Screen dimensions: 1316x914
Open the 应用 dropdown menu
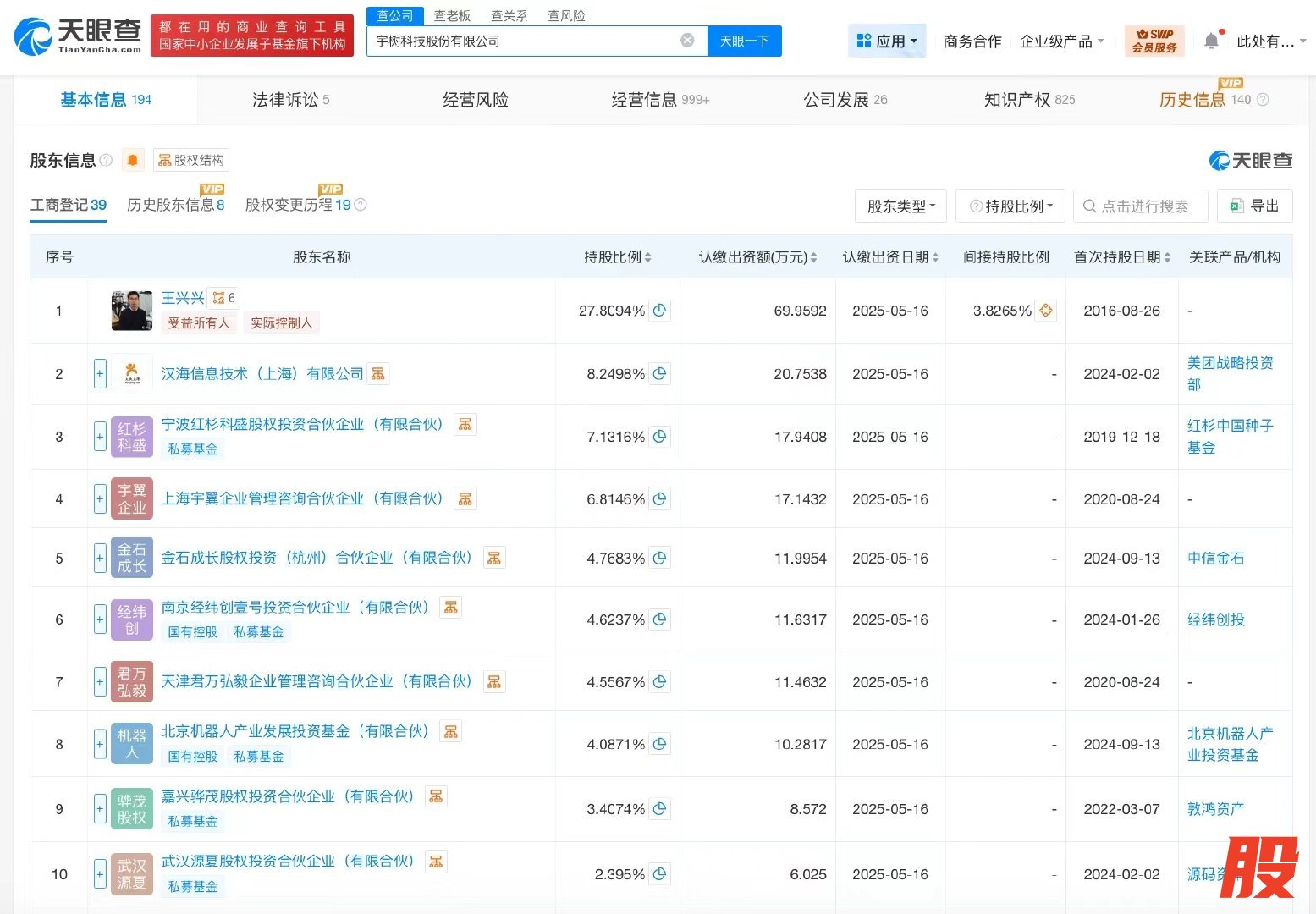coord(887,41)
